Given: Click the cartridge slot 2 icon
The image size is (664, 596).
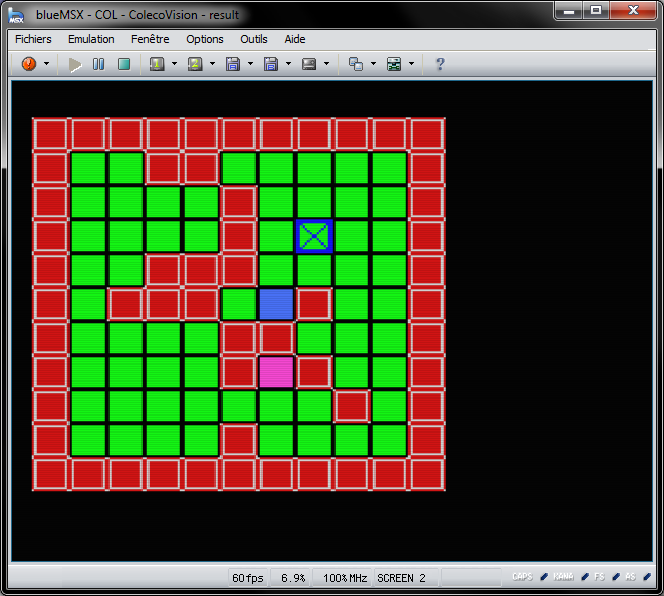Looking at the screenshot, I should (195, 64).
